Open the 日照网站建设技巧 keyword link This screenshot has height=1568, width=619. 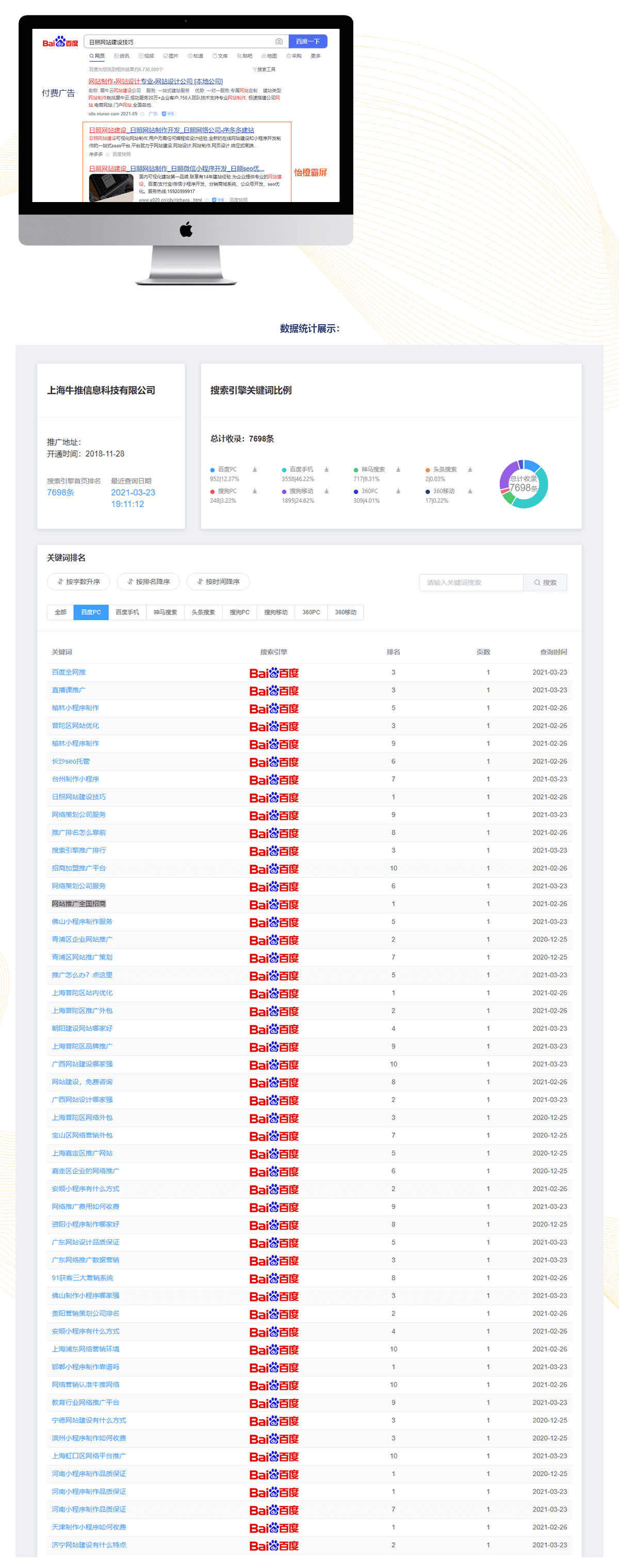(78, 797)
